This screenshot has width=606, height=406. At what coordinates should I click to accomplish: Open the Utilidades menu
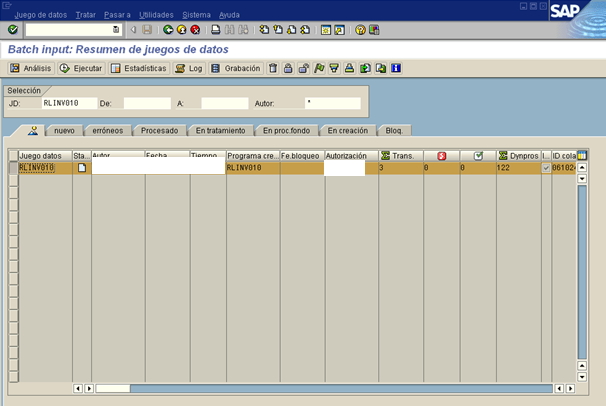[155, 15]
